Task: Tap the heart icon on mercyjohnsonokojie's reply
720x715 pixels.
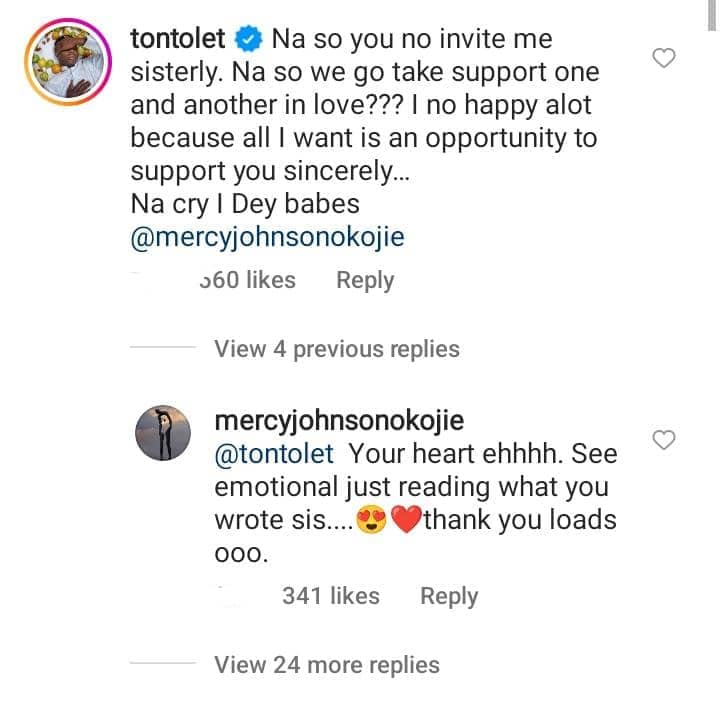Action: 664,439
